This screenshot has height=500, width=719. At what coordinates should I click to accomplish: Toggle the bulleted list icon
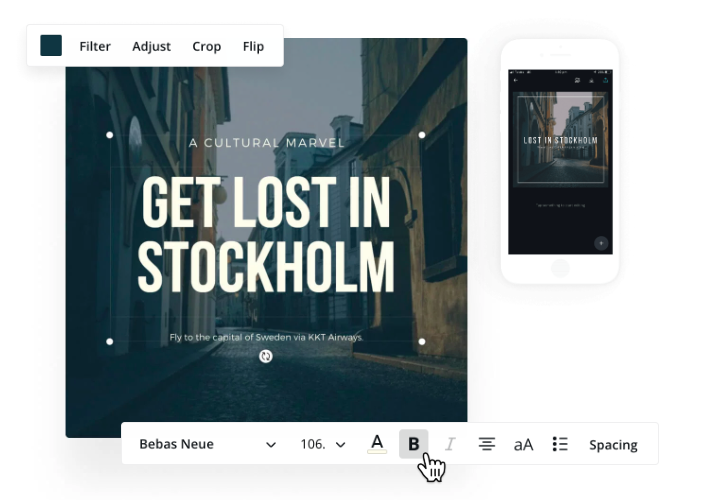(560, 444)
